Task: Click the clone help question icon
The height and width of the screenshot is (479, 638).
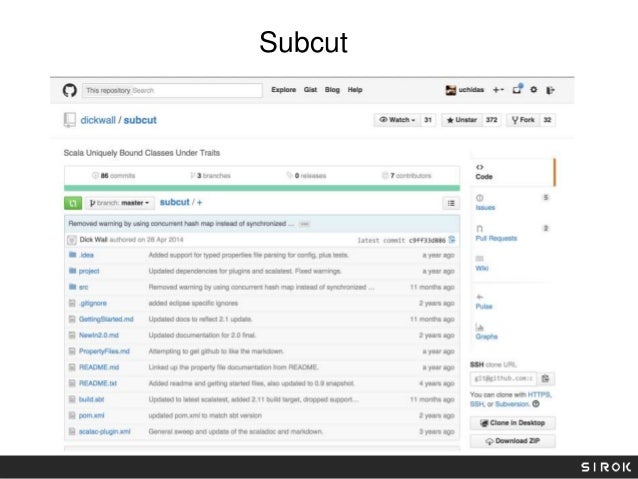Action: click(x=536, y=404)
